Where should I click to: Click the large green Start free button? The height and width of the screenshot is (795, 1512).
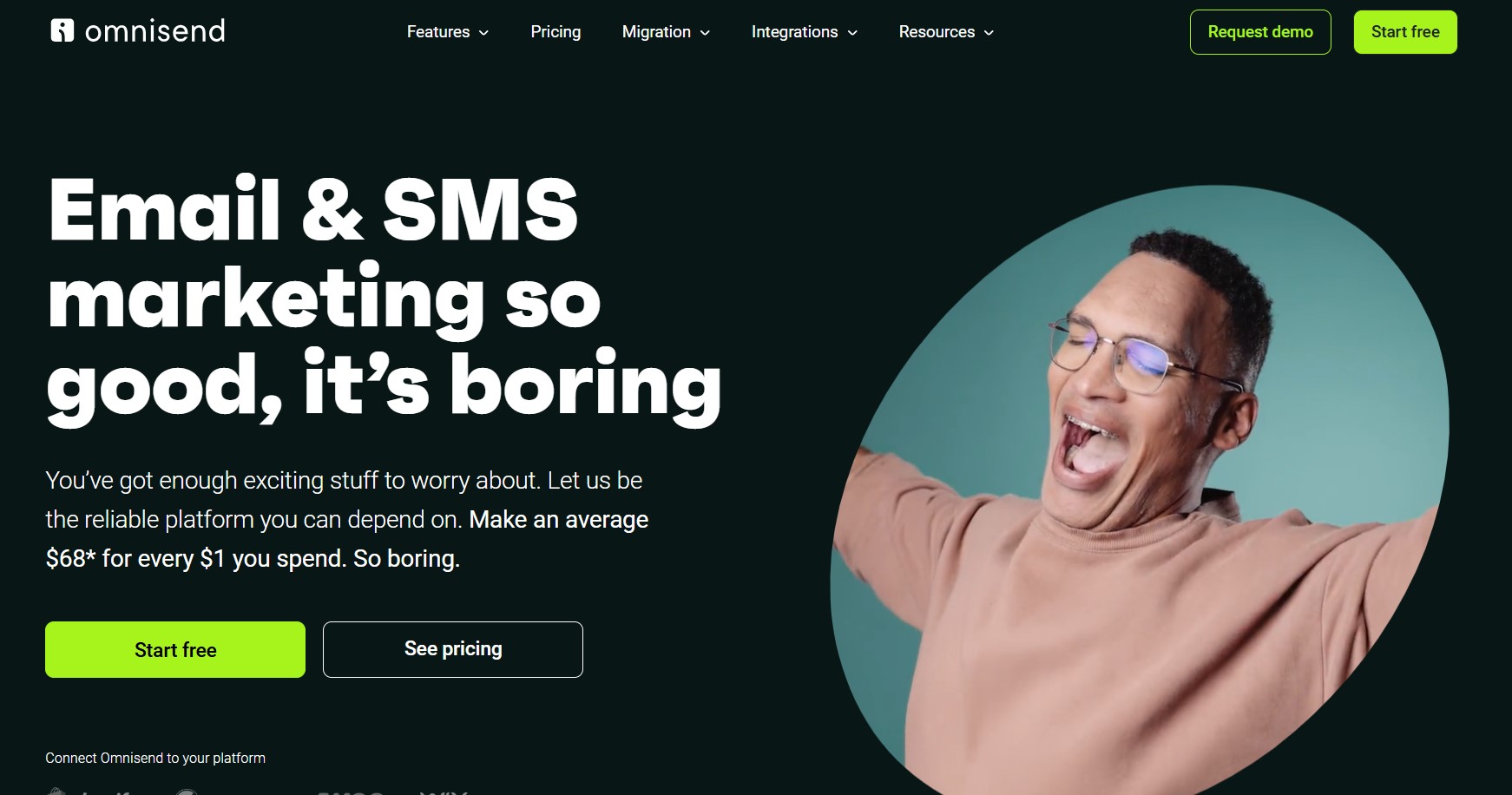click(175, 649)
